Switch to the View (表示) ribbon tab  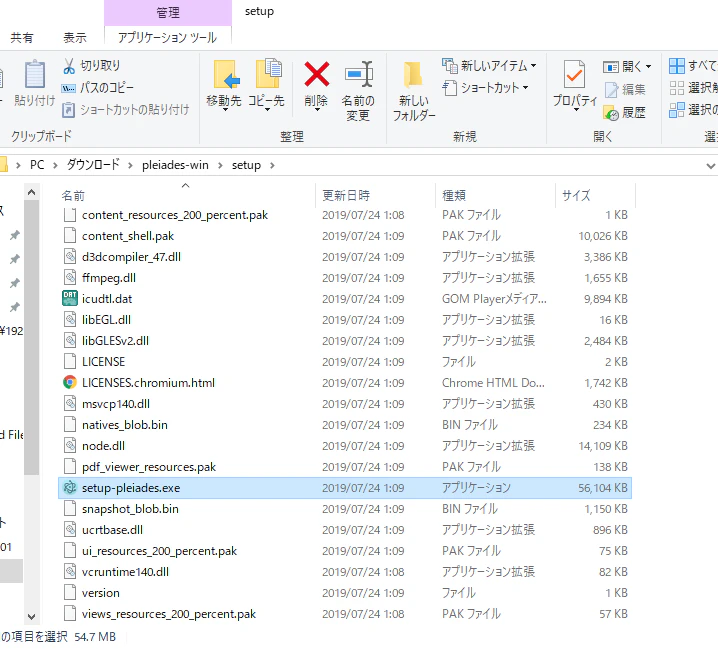[x=75, y=38]
